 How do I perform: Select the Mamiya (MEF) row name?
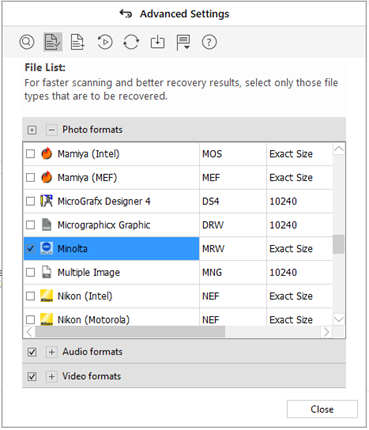pyautogui.click(x=87, y=177)
